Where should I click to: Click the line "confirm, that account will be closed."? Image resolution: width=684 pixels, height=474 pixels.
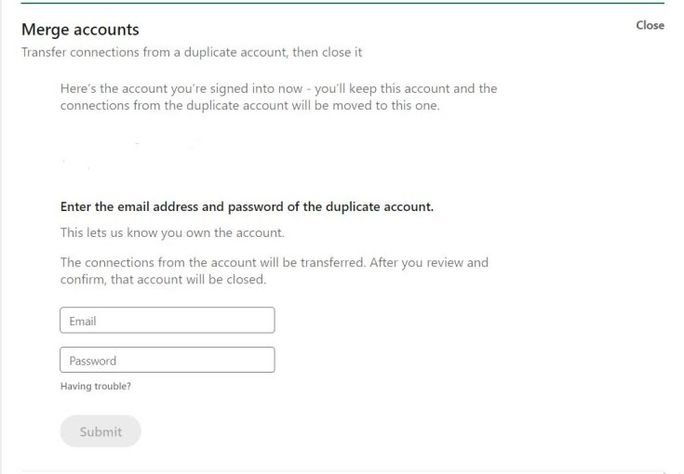[163, 280]
